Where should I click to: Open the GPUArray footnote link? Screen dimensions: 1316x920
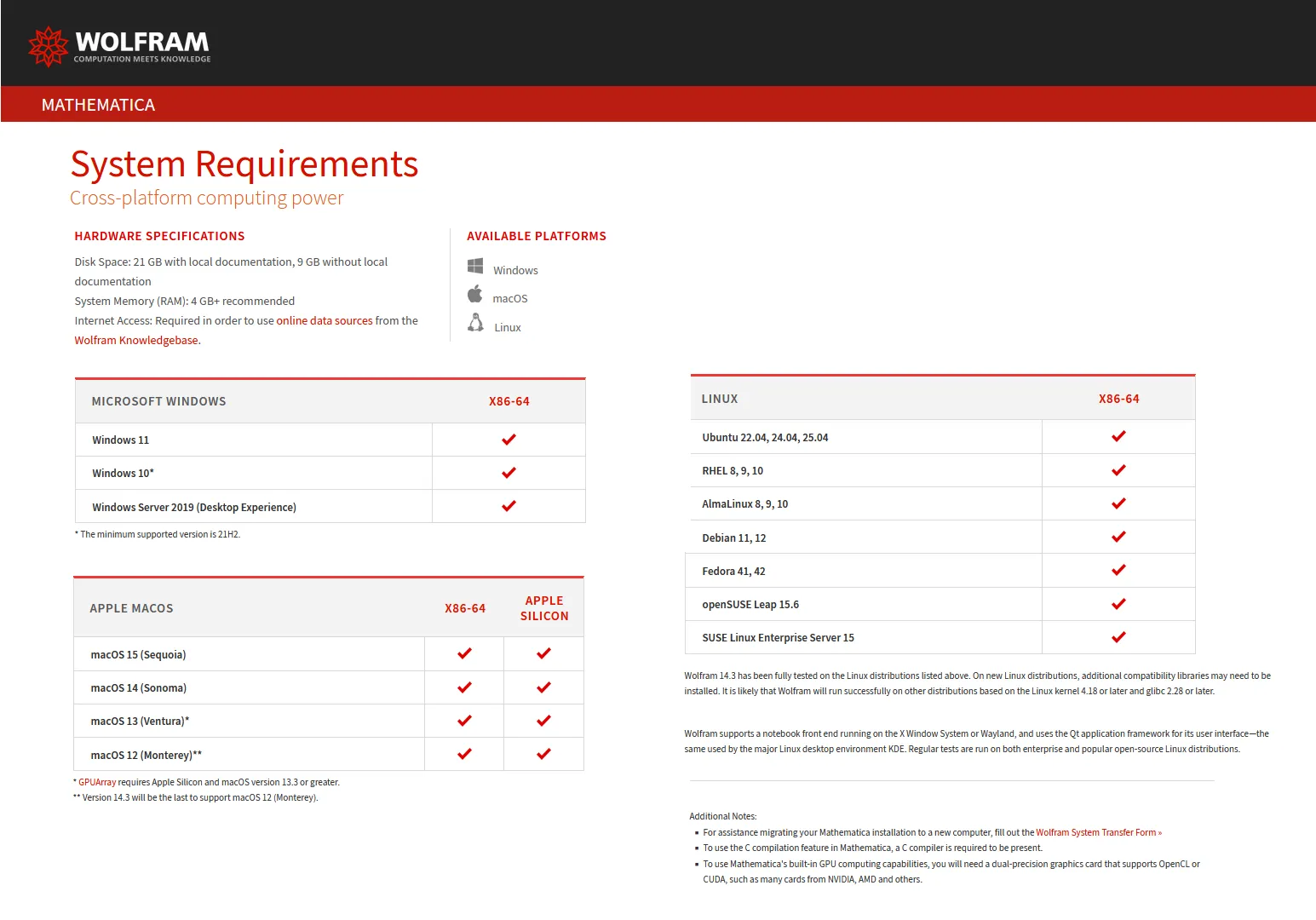coord(97,782)
